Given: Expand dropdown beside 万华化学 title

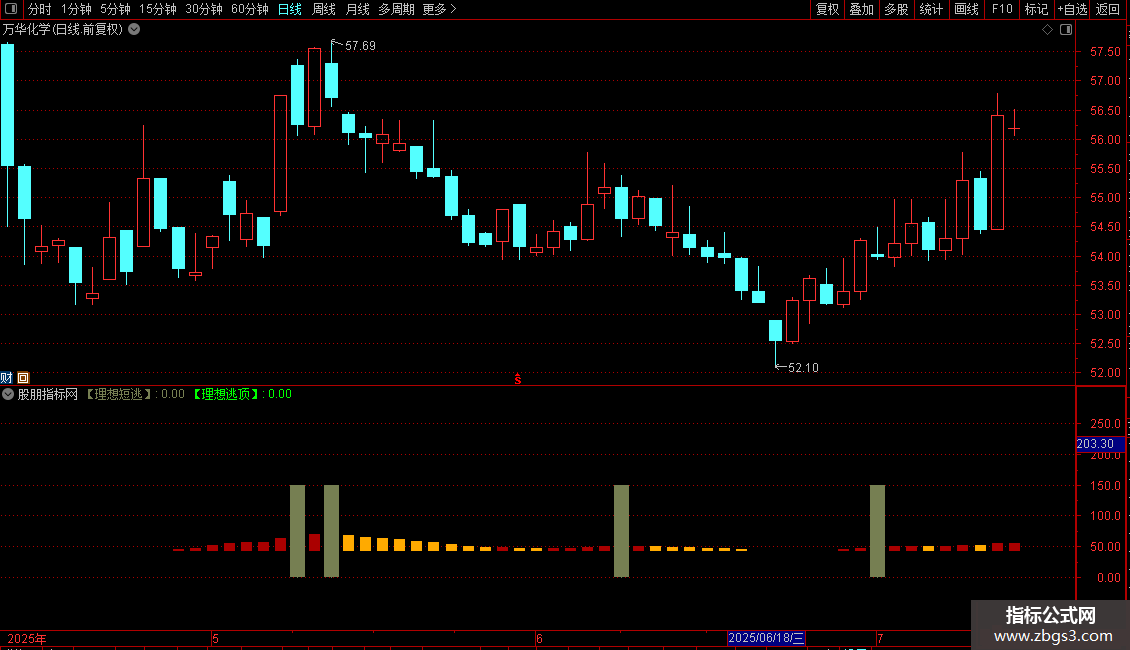Looking at the screenshot, I should click(134, 30).
